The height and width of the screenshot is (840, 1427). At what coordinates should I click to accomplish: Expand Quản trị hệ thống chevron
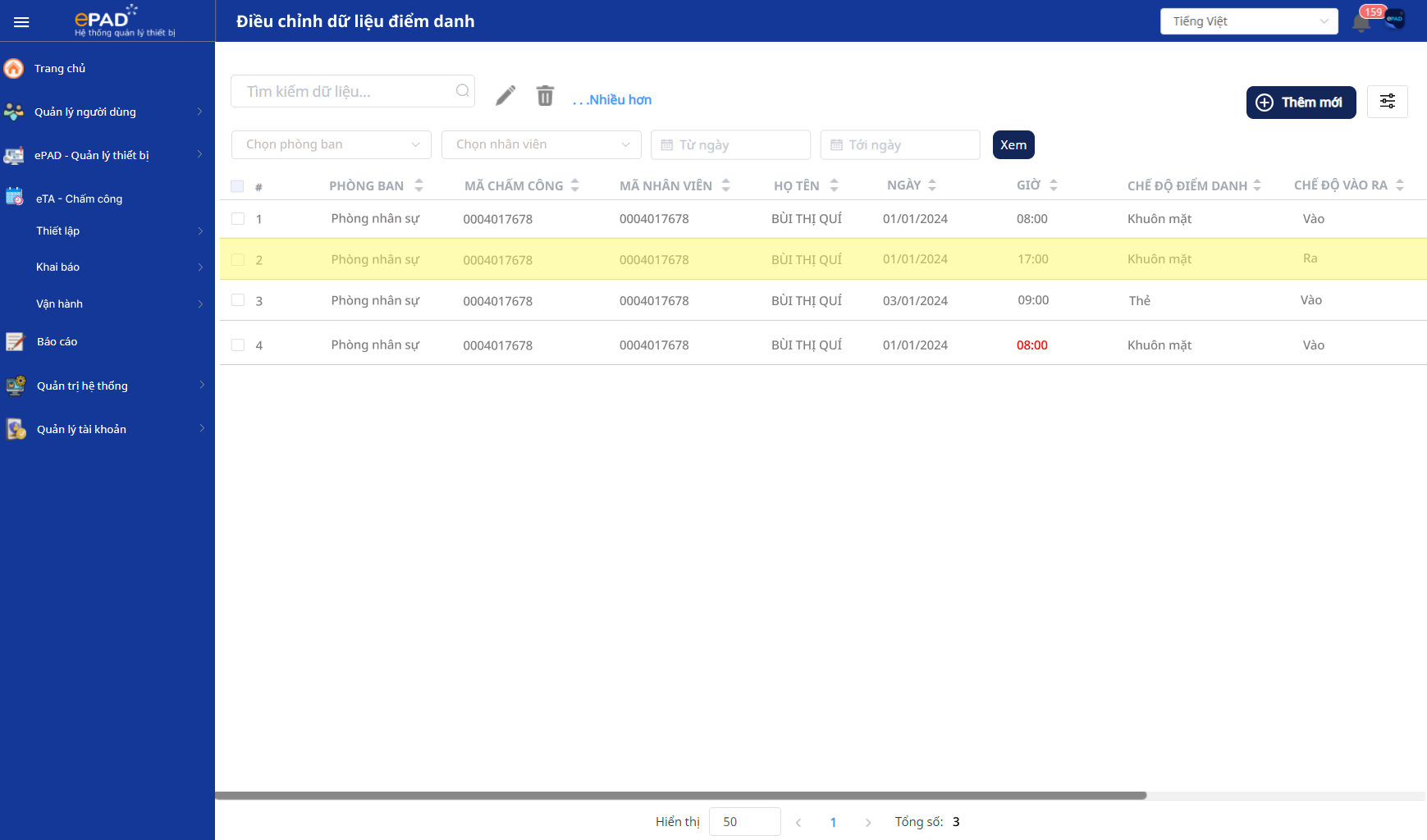[201, 386]
